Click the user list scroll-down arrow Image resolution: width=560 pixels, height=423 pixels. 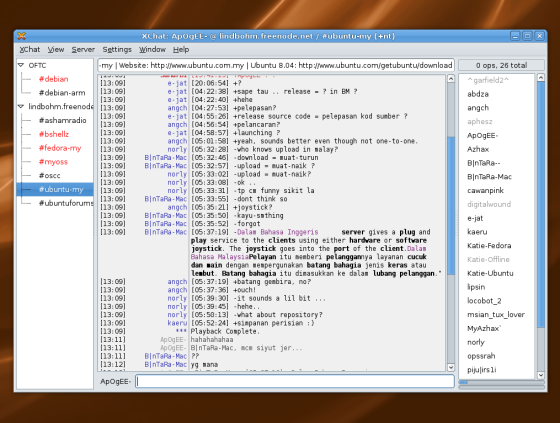click(x=541, y=375)
